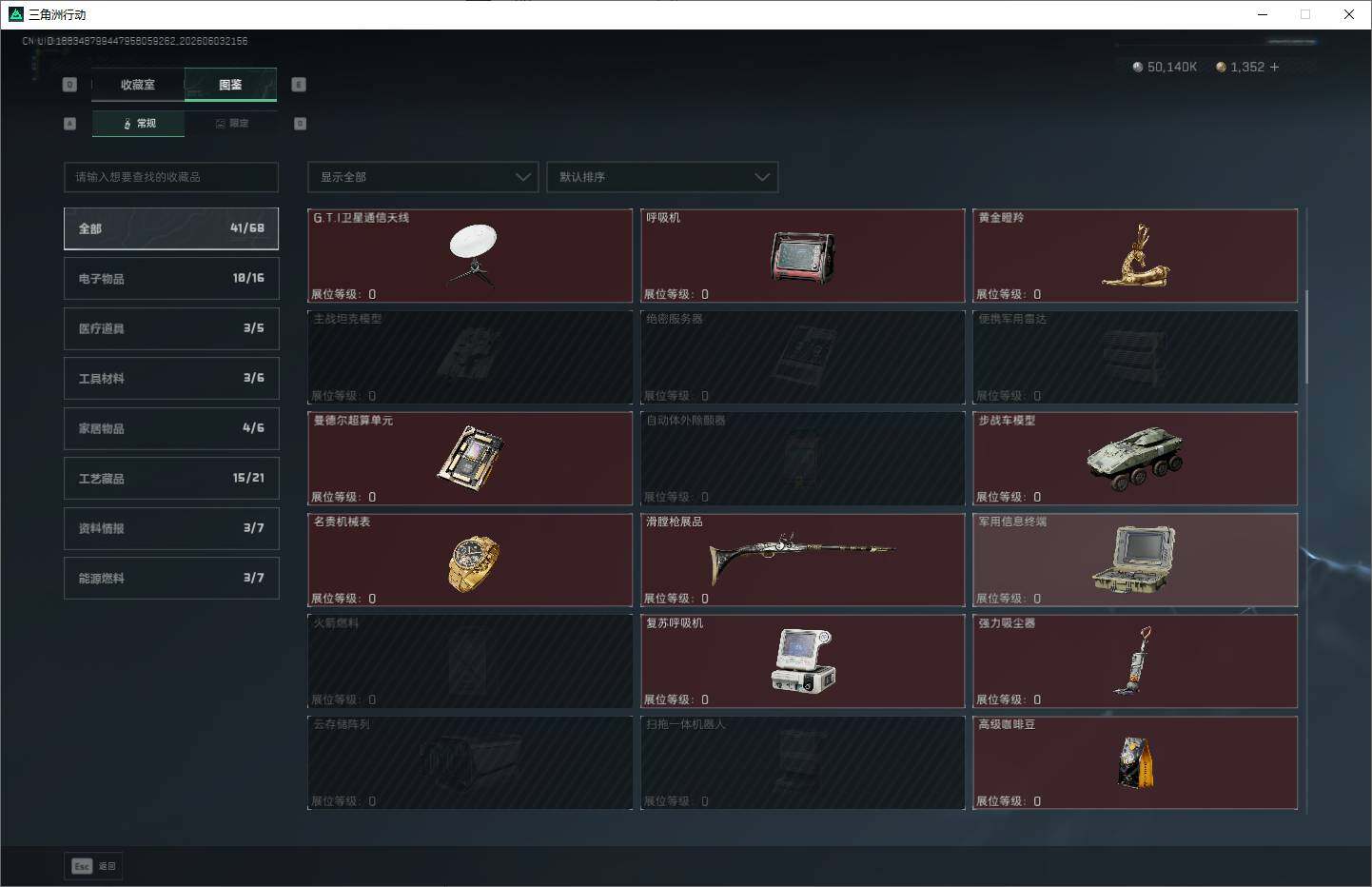The width and height of the screenshot is (1372, 887).
Task: Click the 强力吸尘器 vacuum icon
Action: [1133, 660]
